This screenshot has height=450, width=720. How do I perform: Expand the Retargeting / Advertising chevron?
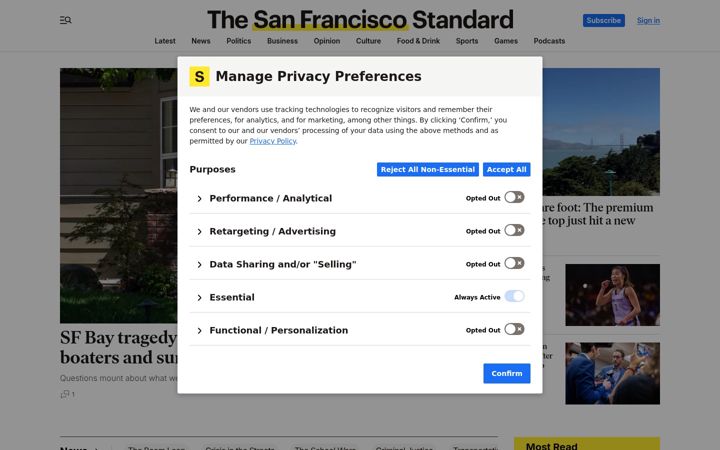199,232
